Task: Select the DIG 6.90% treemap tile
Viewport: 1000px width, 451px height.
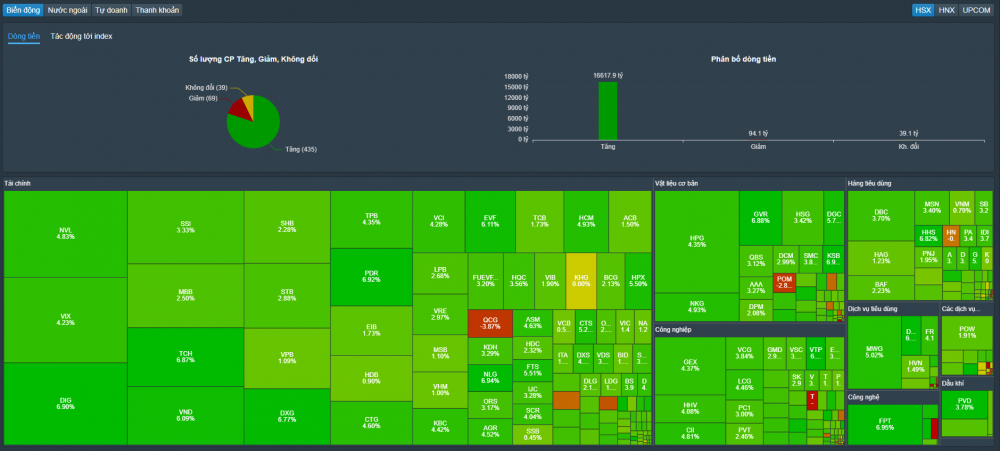Action: click(66, 403)
